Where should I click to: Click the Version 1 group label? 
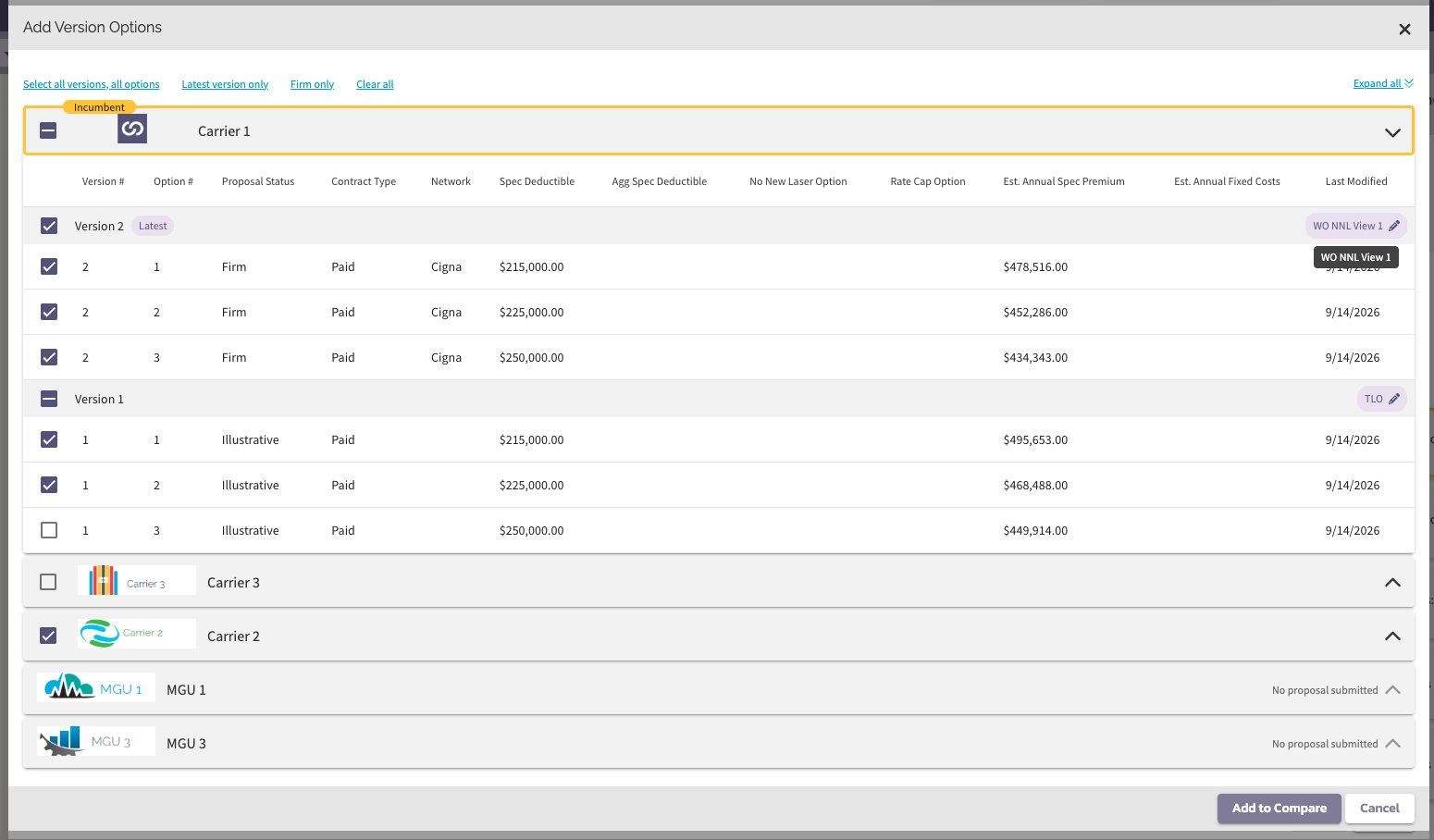click(99, 399)
